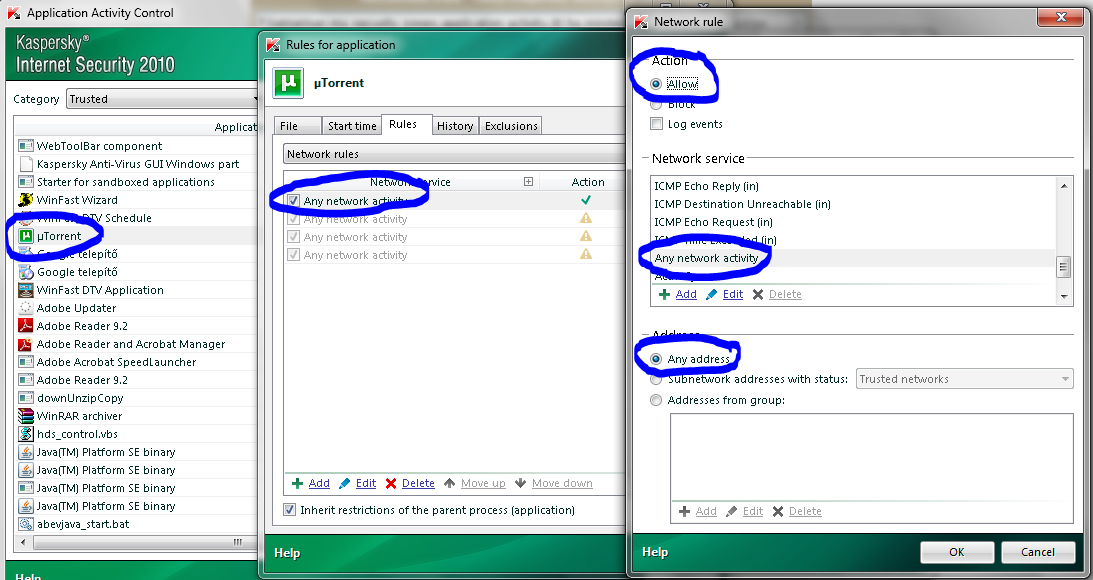Open the Category Trusted dropdown
Screen dimensions: 1093x580
164,99
